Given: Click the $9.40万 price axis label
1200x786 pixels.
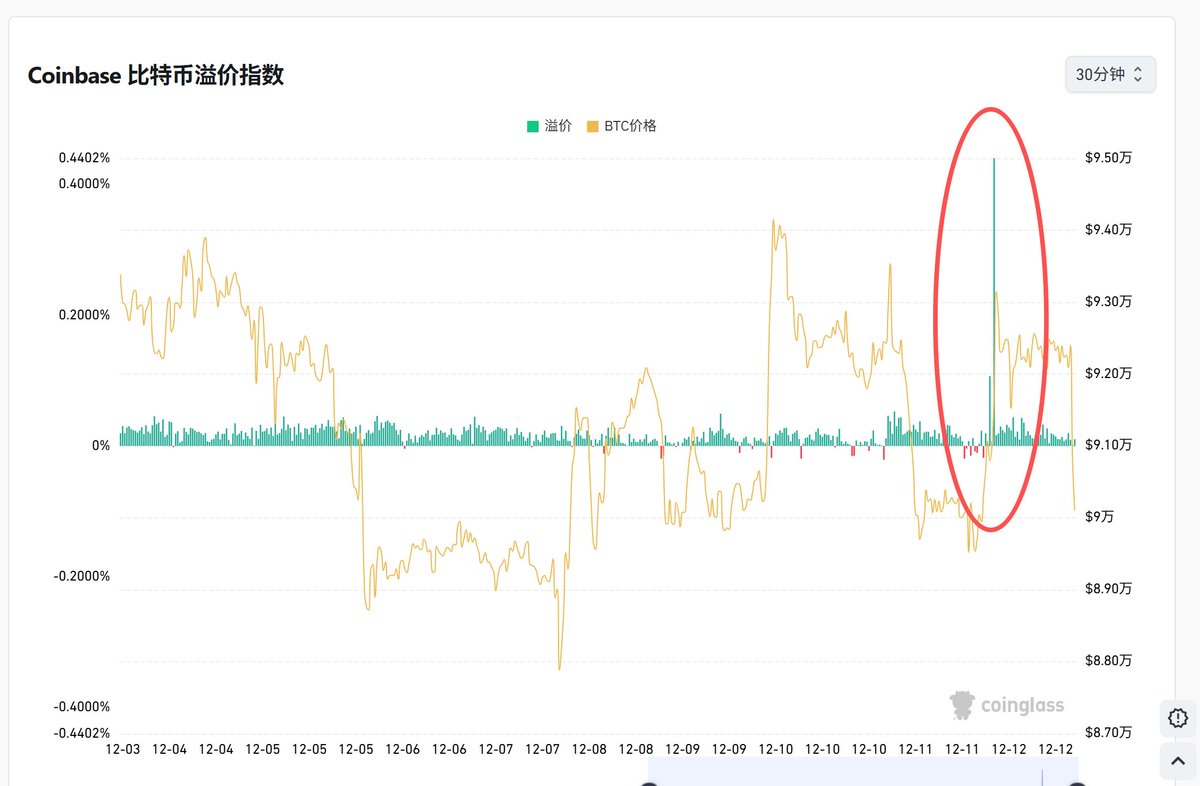Looking at the screenshot, I should 1109,230.
